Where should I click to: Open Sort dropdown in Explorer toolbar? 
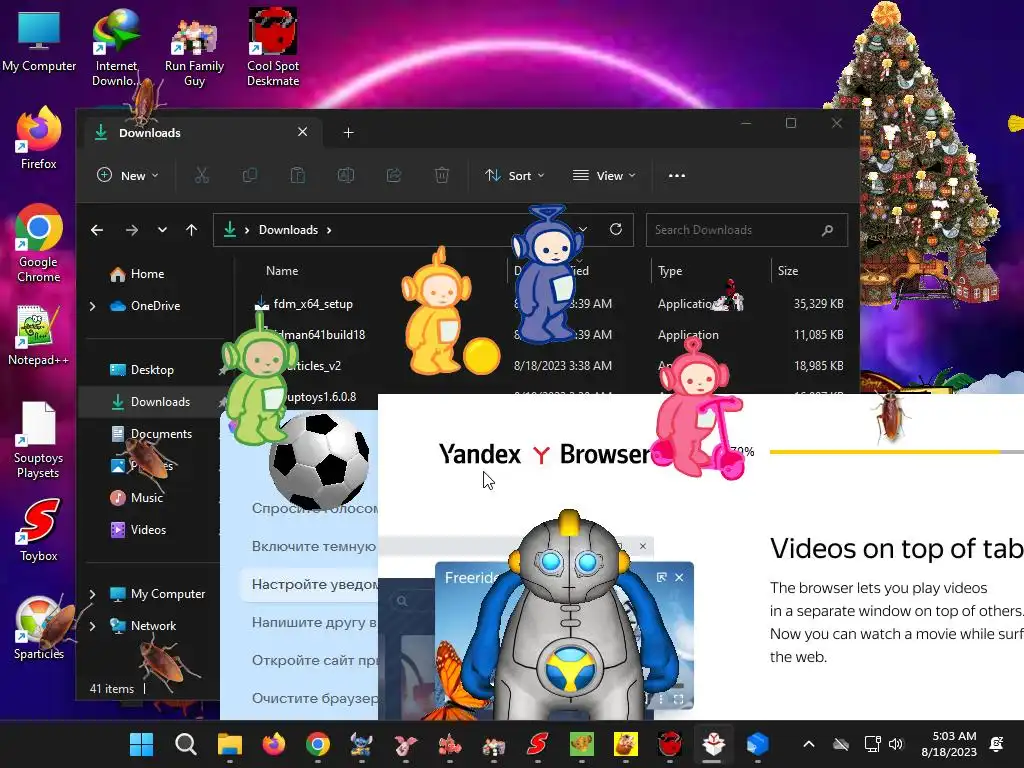click(x=515, y=175)
